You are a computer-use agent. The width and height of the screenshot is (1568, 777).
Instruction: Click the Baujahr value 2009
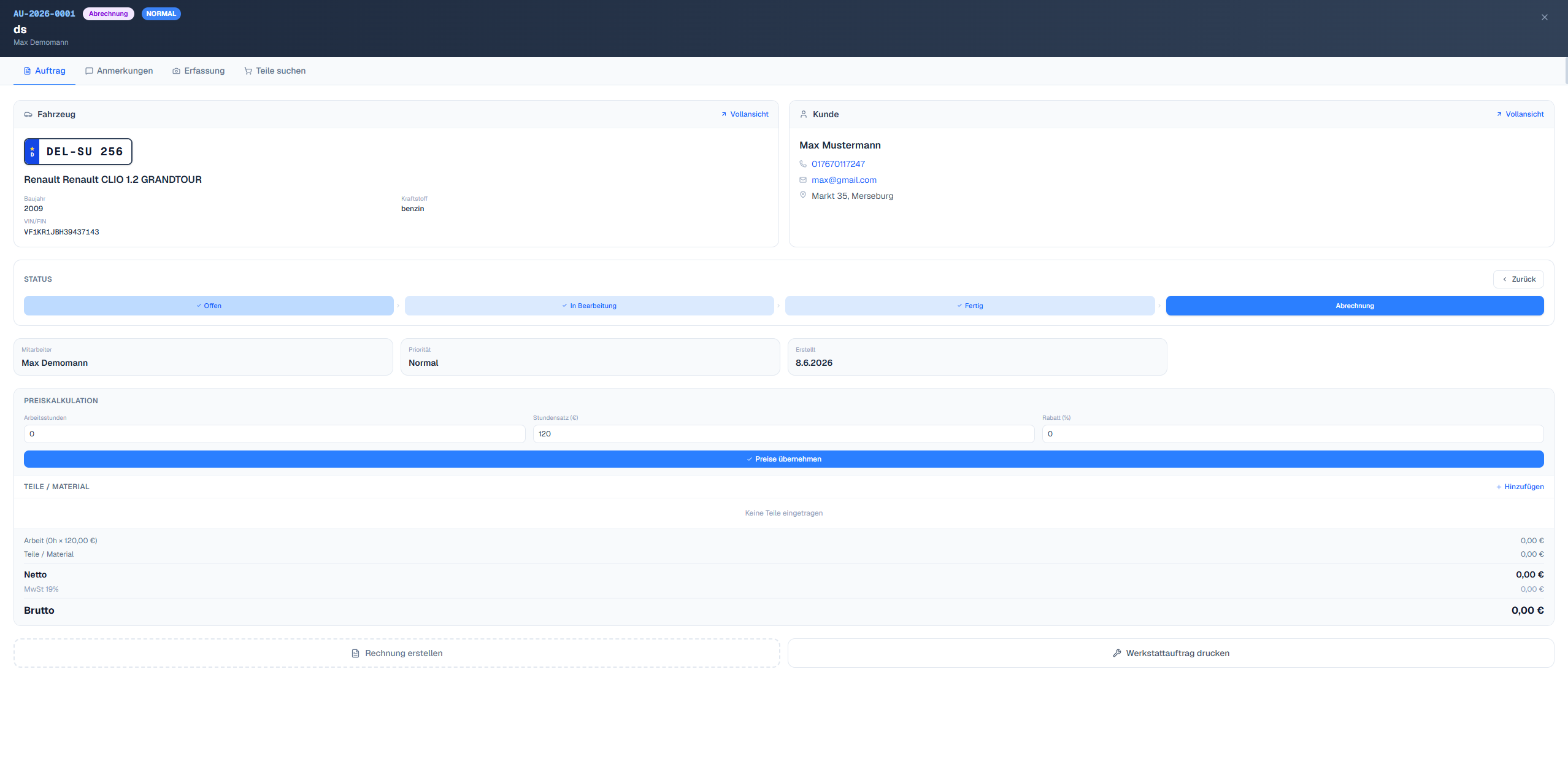[x=33, y=209]
